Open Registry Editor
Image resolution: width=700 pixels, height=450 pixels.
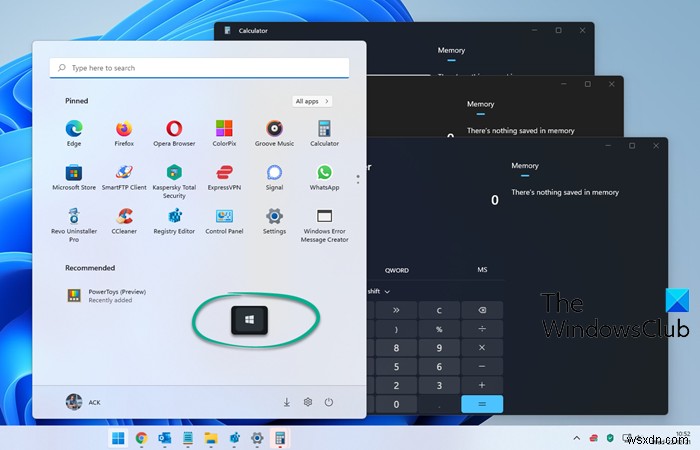tap(174, 221)
